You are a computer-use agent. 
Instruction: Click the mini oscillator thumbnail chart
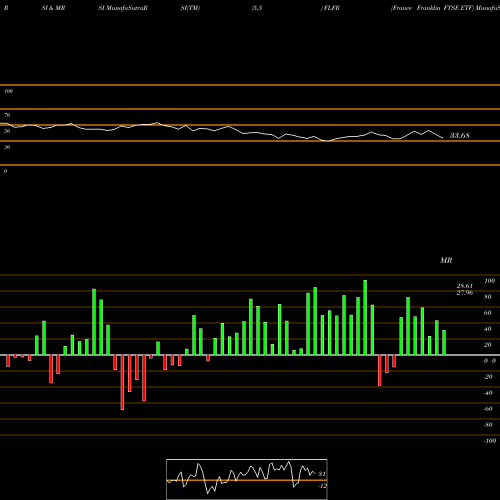click(247, 479)
